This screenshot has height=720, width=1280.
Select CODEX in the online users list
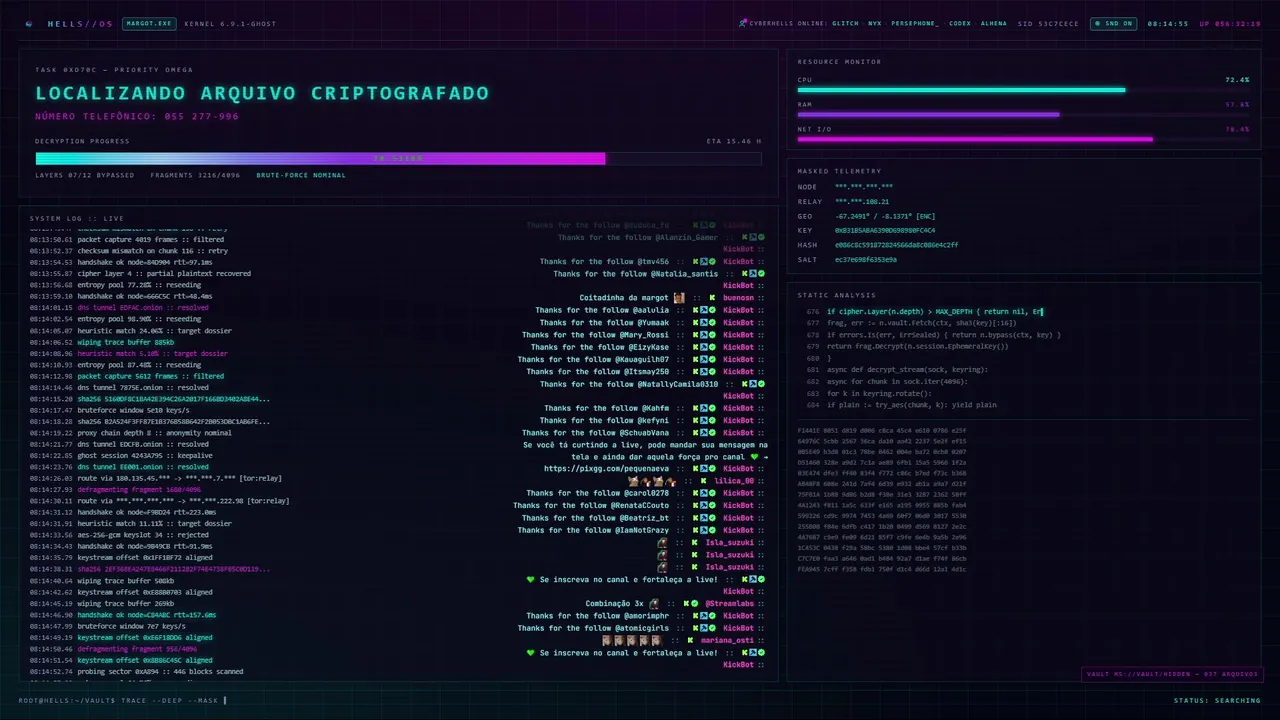click(960, 23)
